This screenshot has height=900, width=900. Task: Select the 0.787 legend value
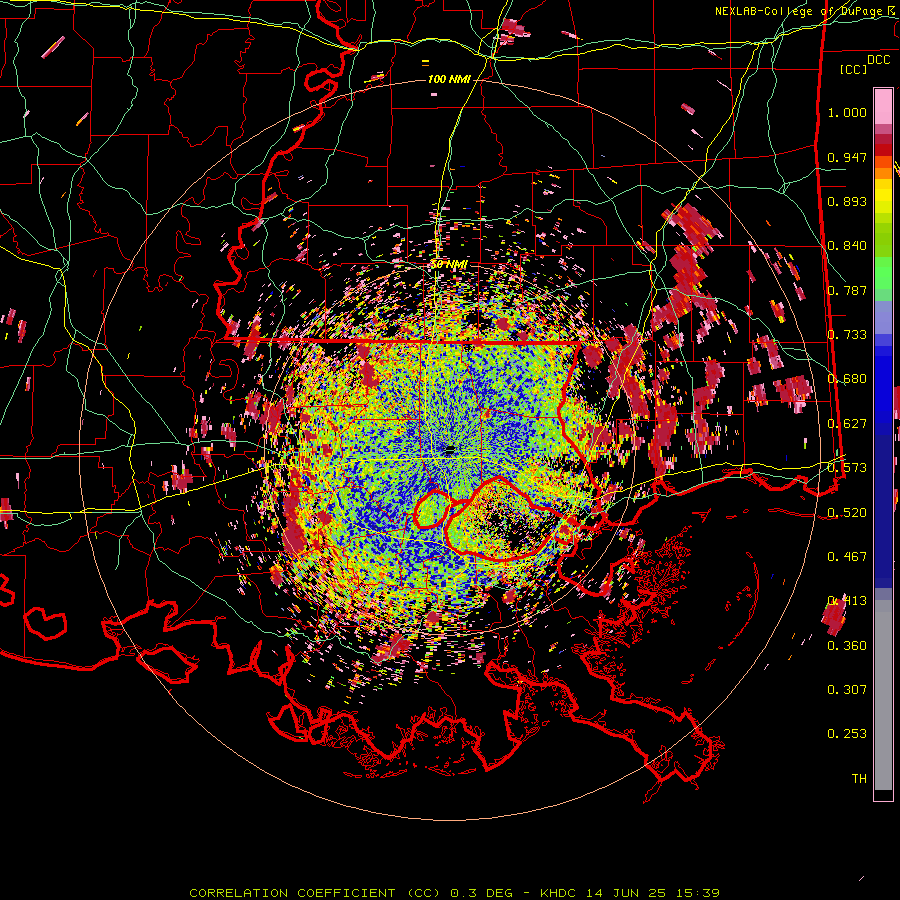coord(847,290)
